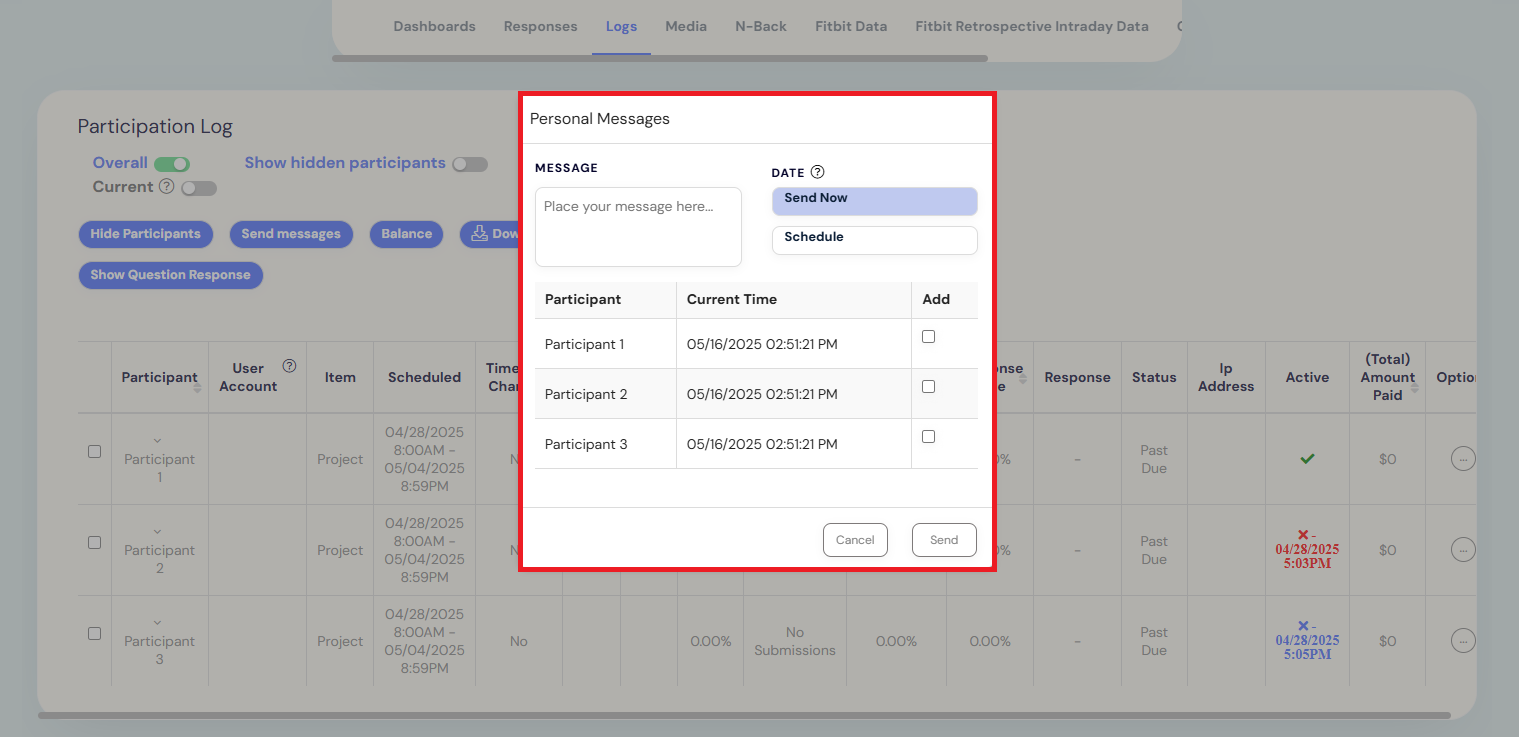The height and width of the screenshot is (737, 1519).
Task: Click the blue X inactive icon for Participant 3
Action: point(1302,626)
